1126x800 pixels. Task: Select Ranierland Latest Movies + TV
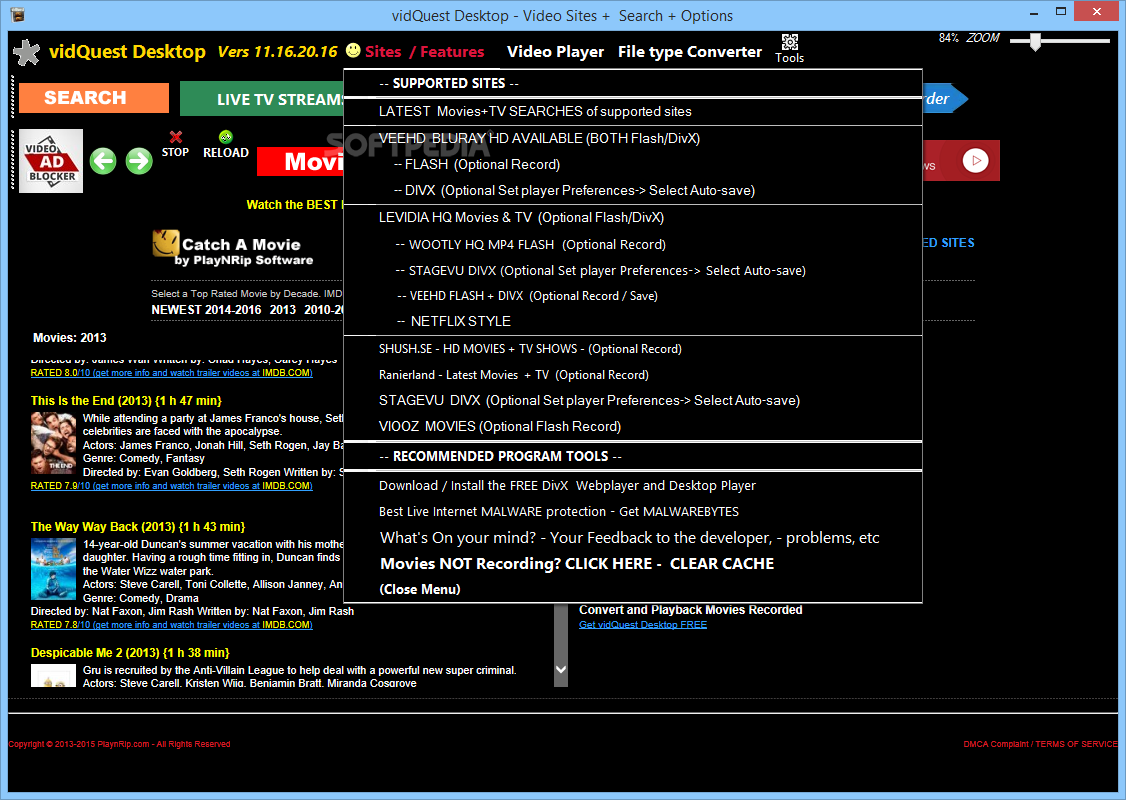[633, 375]
